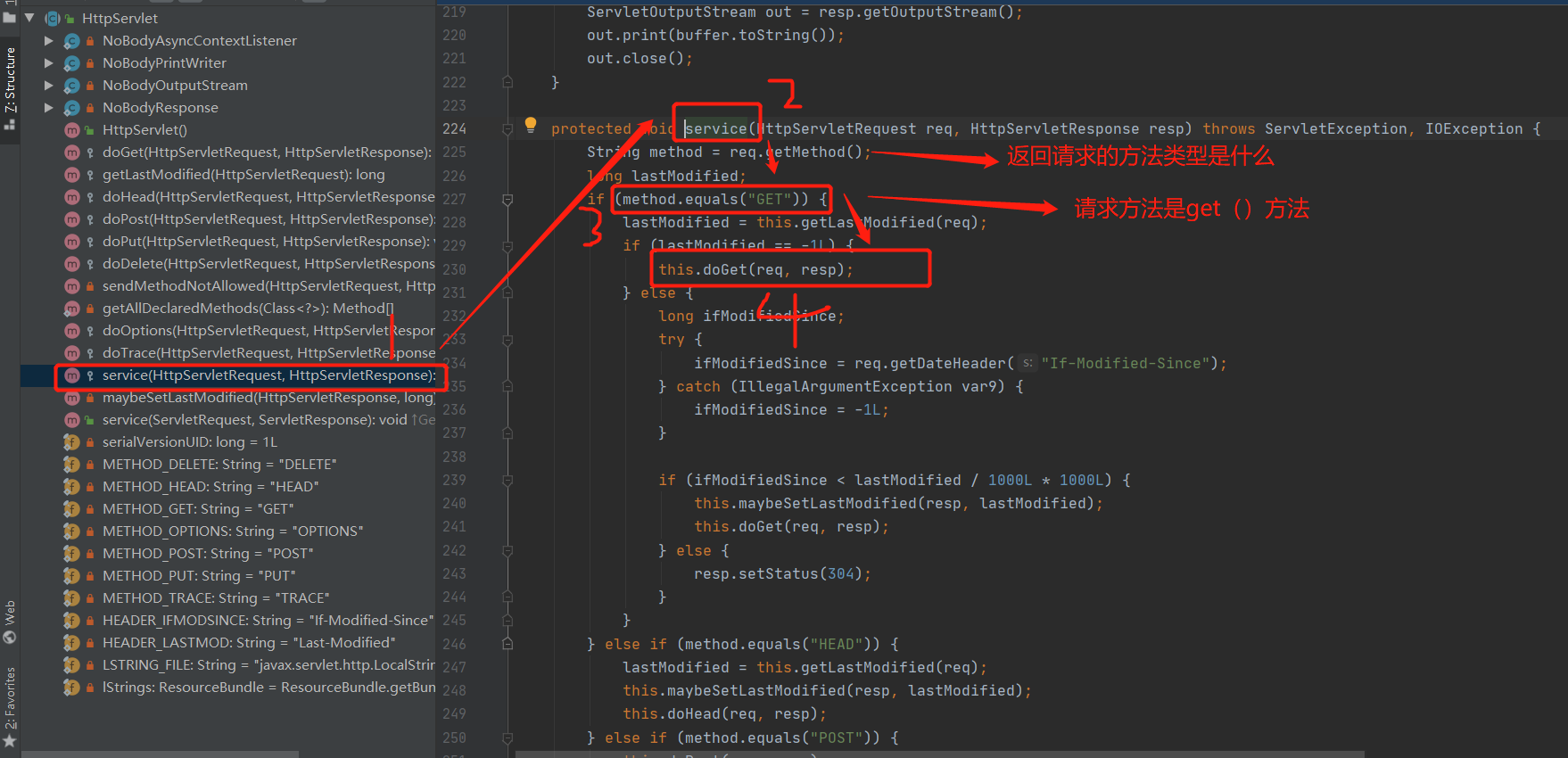
Task: Collapse the HttpServlet tree node
Action: point(29,18)
